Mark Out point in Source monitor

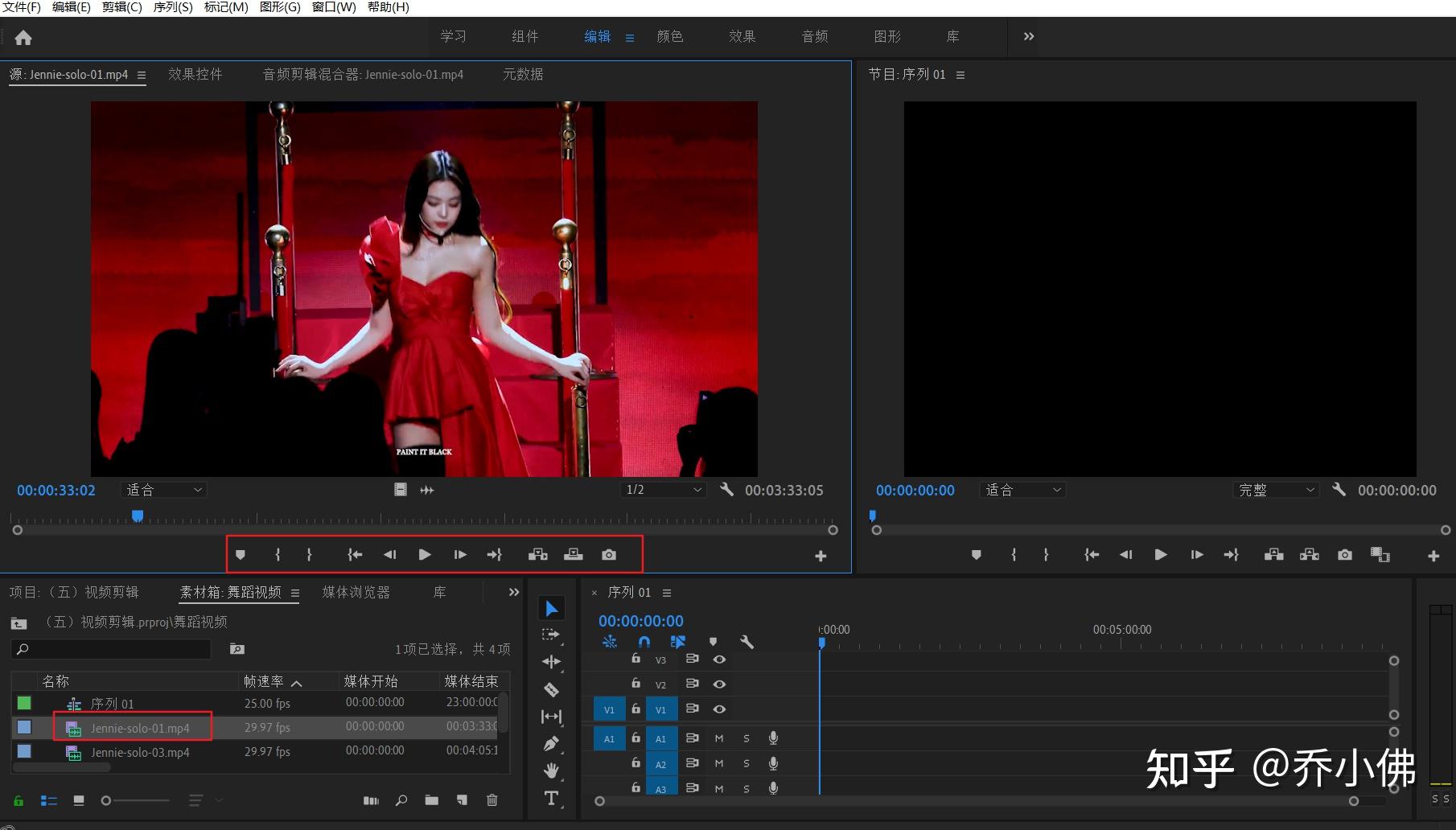[309, 555]
